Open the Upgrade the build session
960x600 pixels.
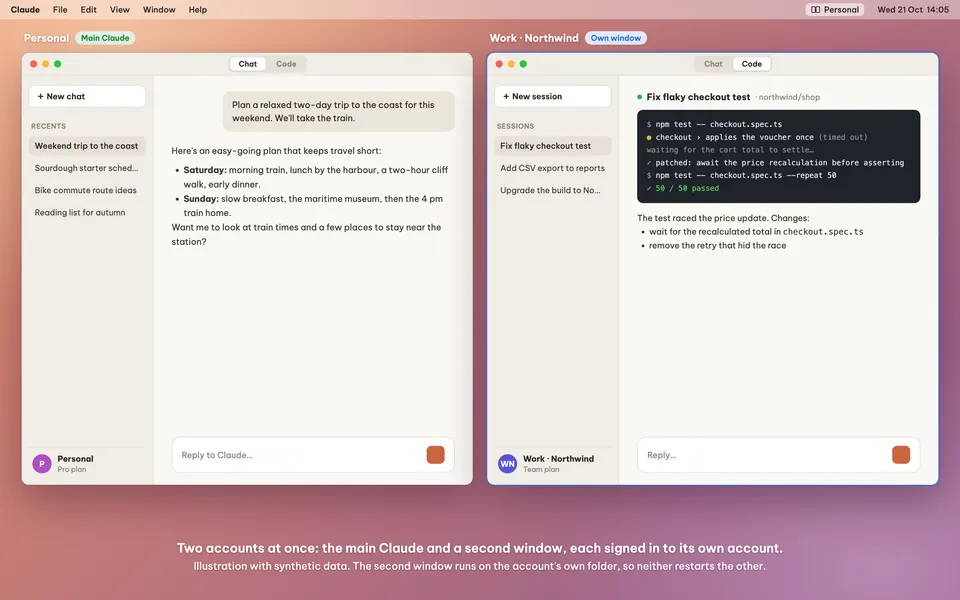click(552, 190)
